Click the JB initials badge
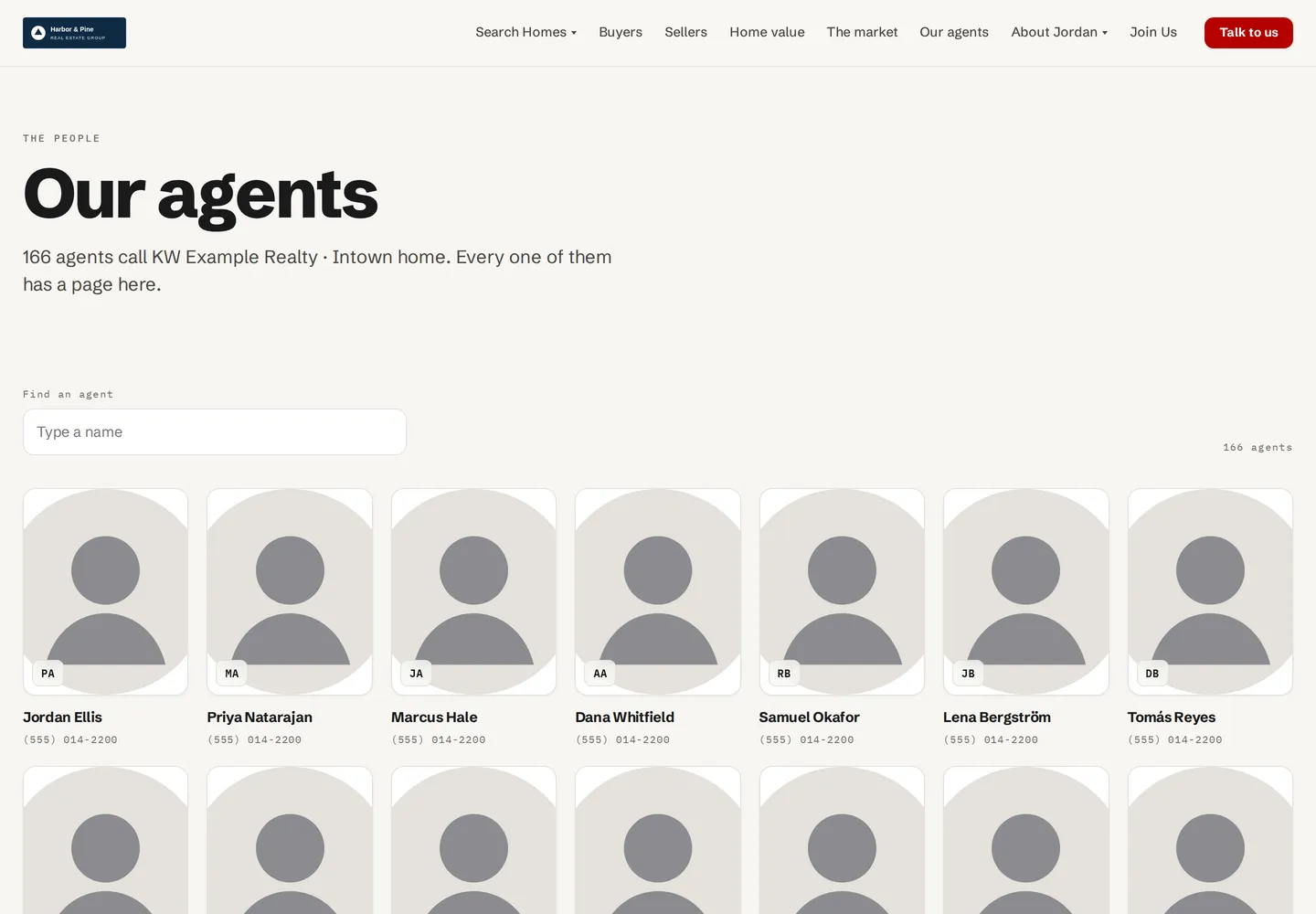Viewport: 1316px width, 914px height. pos(969,674)
